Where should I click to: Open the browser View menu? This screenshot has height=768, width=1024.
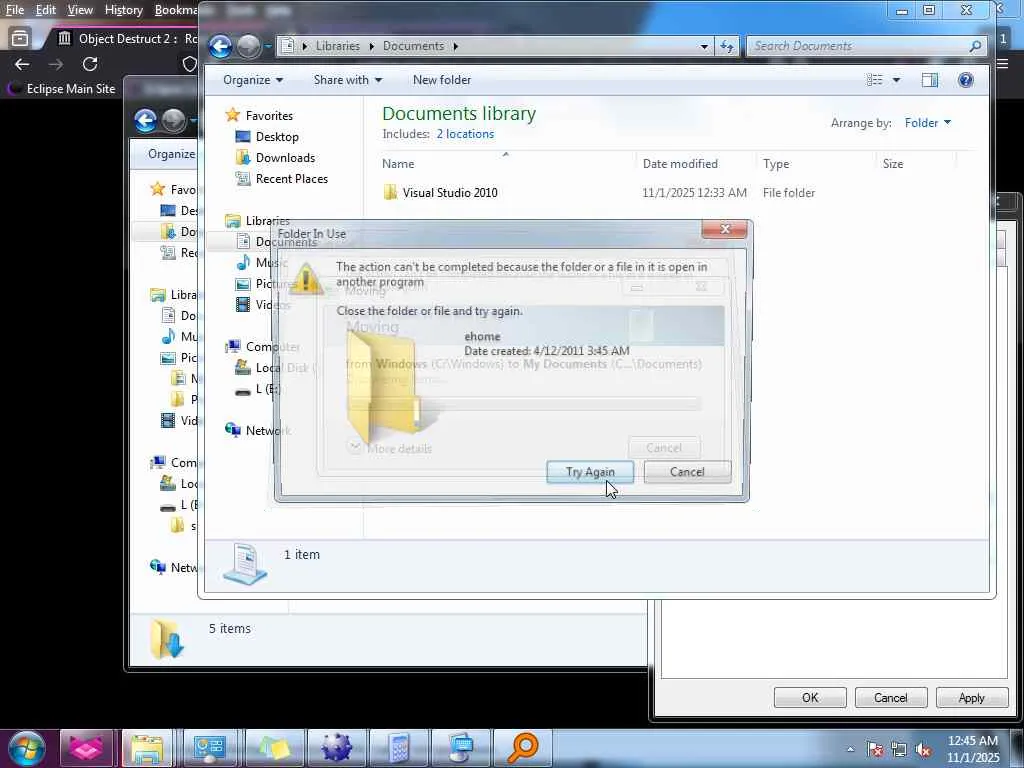(x=80, y=10)
